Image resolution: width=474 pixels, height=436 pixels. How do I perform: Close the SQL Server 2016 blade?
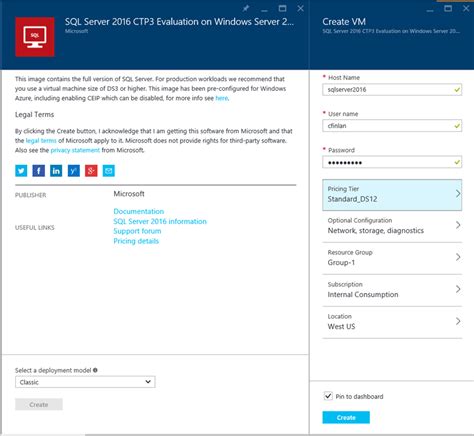(300, 8)
